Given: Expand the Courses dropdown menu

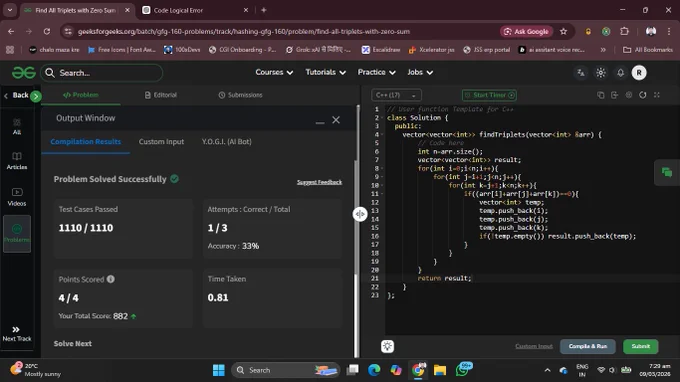Looking at the screenshot, I should [274, 72].
